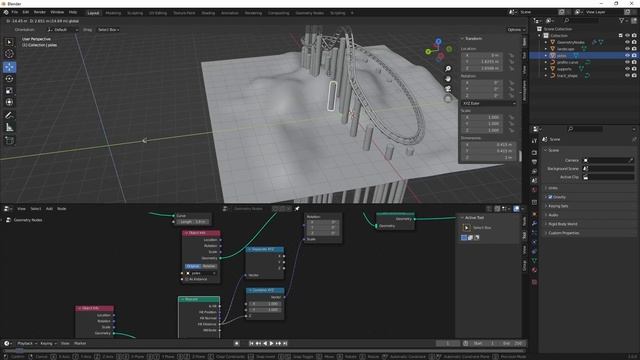Toggle visibility of profile curve object
The height and width of the screenshot is (360, 640).
tap(627, 62)
